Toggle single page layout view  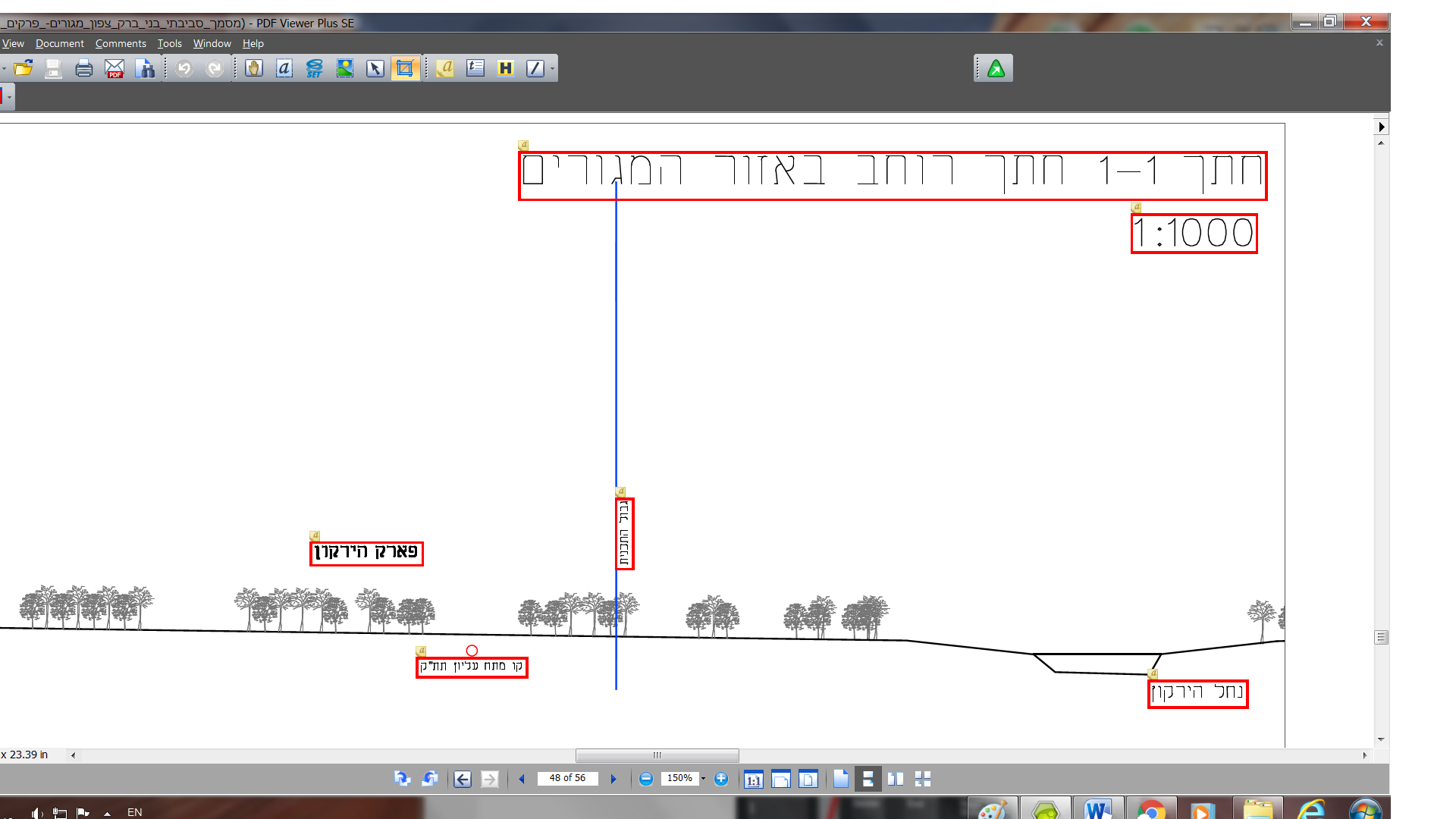(841, 779)
